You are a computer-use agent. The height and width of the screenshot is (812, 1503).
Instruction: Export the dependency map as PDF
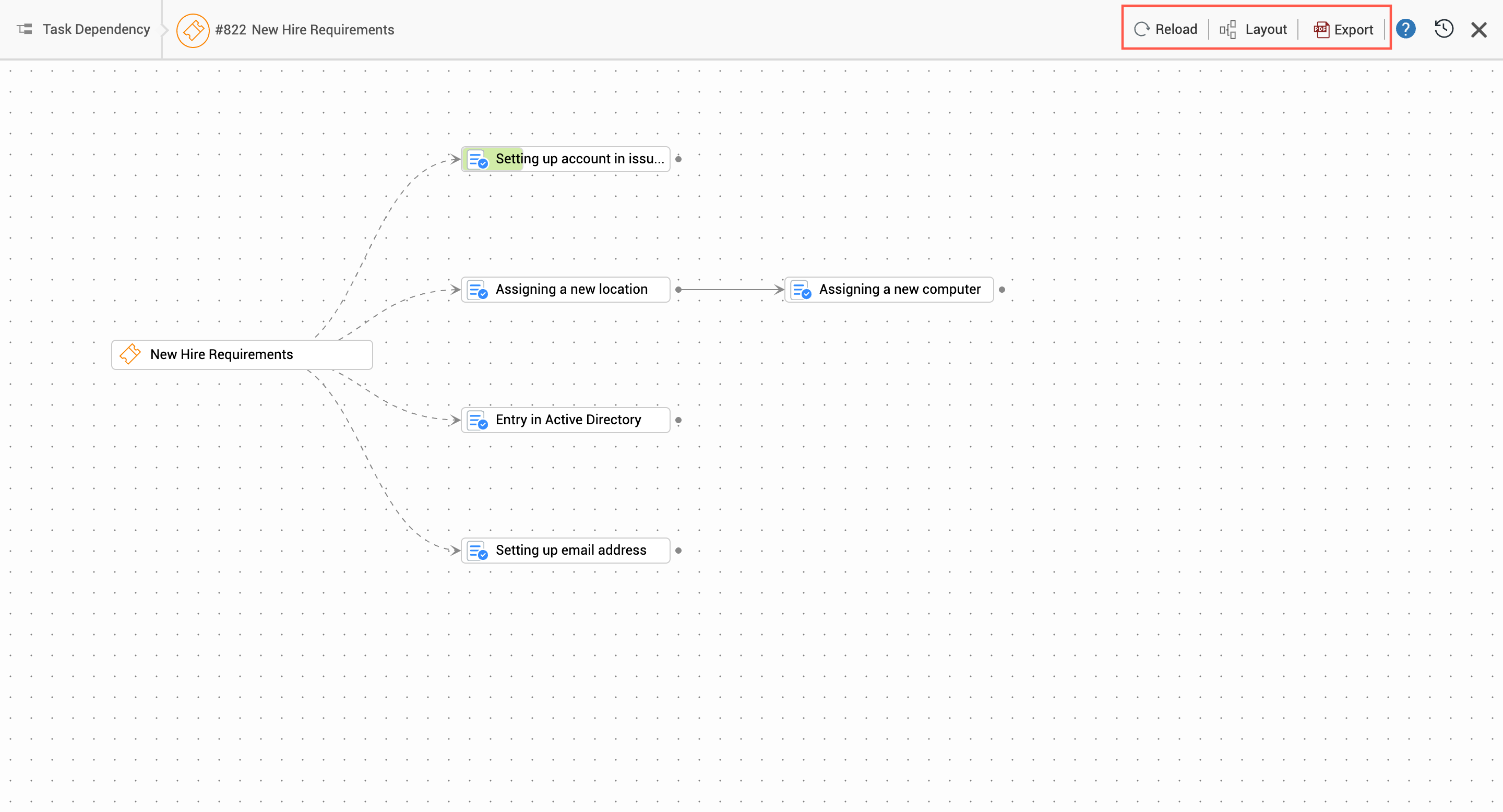pyautogui.click(x=1343, y=29)
